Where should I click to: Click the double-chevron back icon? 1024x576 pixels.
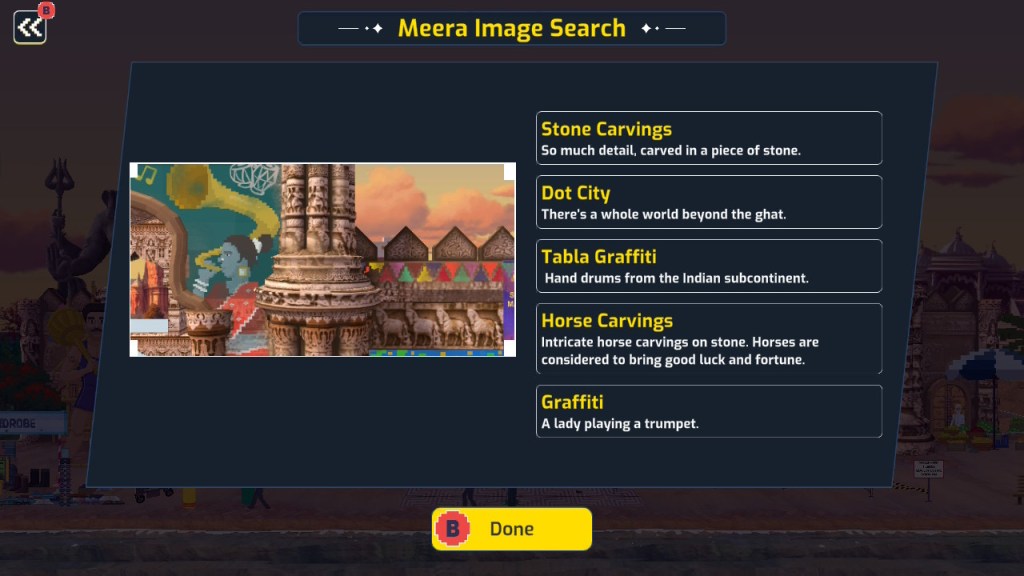click(x=30, y=27)
